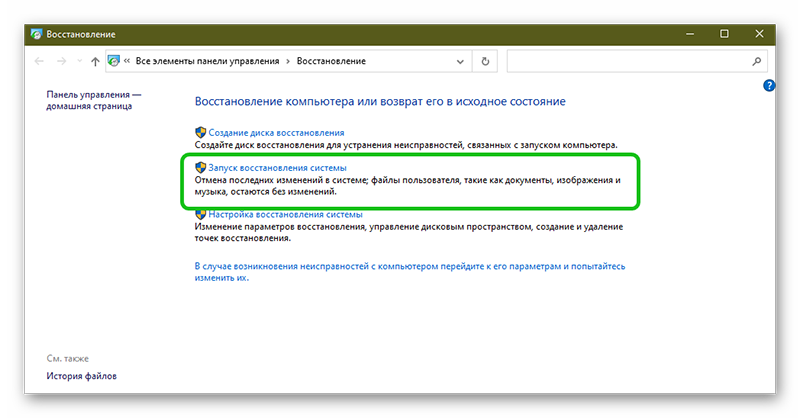Click shield icon beside 'Запуск восстановления системы'
Image resolution: width=800 pixels, height=418 pixels.
[x=201, y=167]
